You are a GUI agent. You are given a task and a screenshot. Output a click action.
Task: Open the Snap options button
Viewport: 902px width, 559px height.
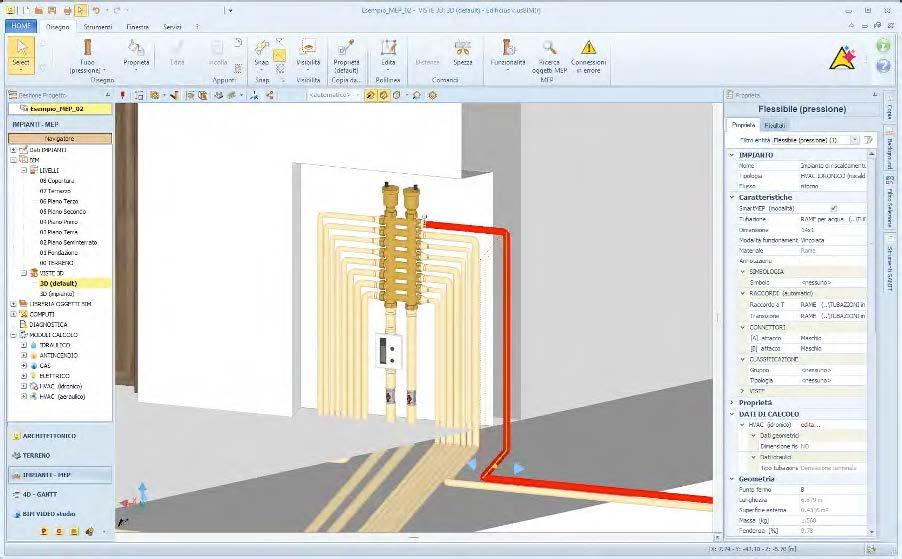(262, 55)
